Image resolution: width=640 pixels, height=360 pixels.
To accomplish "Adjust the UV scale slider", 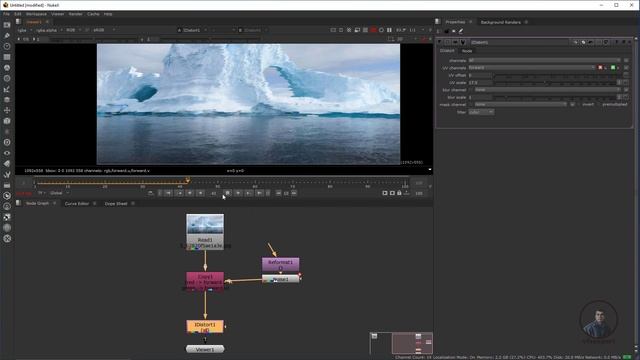I will (555, 82).
